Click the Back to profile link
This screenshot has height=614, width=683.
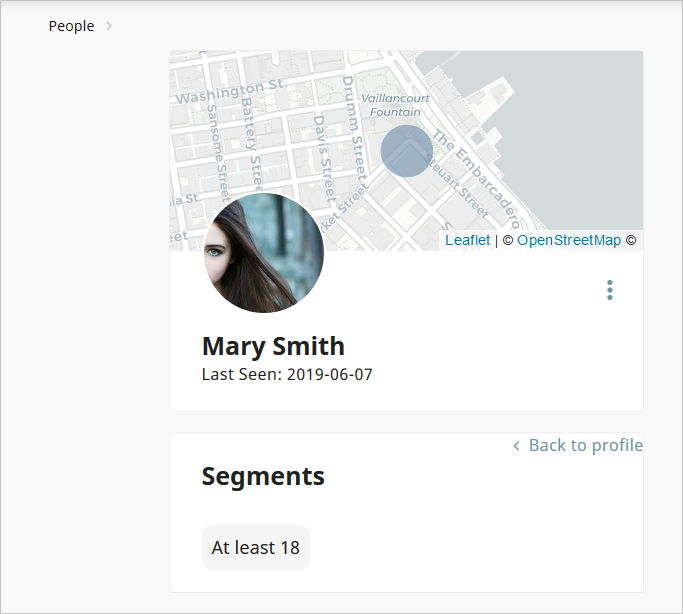tap(578, 445)
